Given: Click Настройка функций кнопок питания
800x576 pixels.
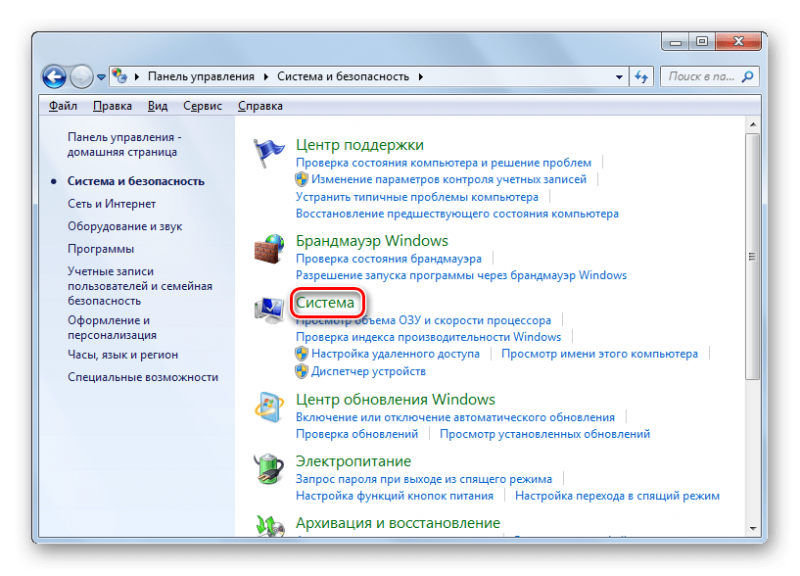Looking at the screenshot, I should click(394, 496).
